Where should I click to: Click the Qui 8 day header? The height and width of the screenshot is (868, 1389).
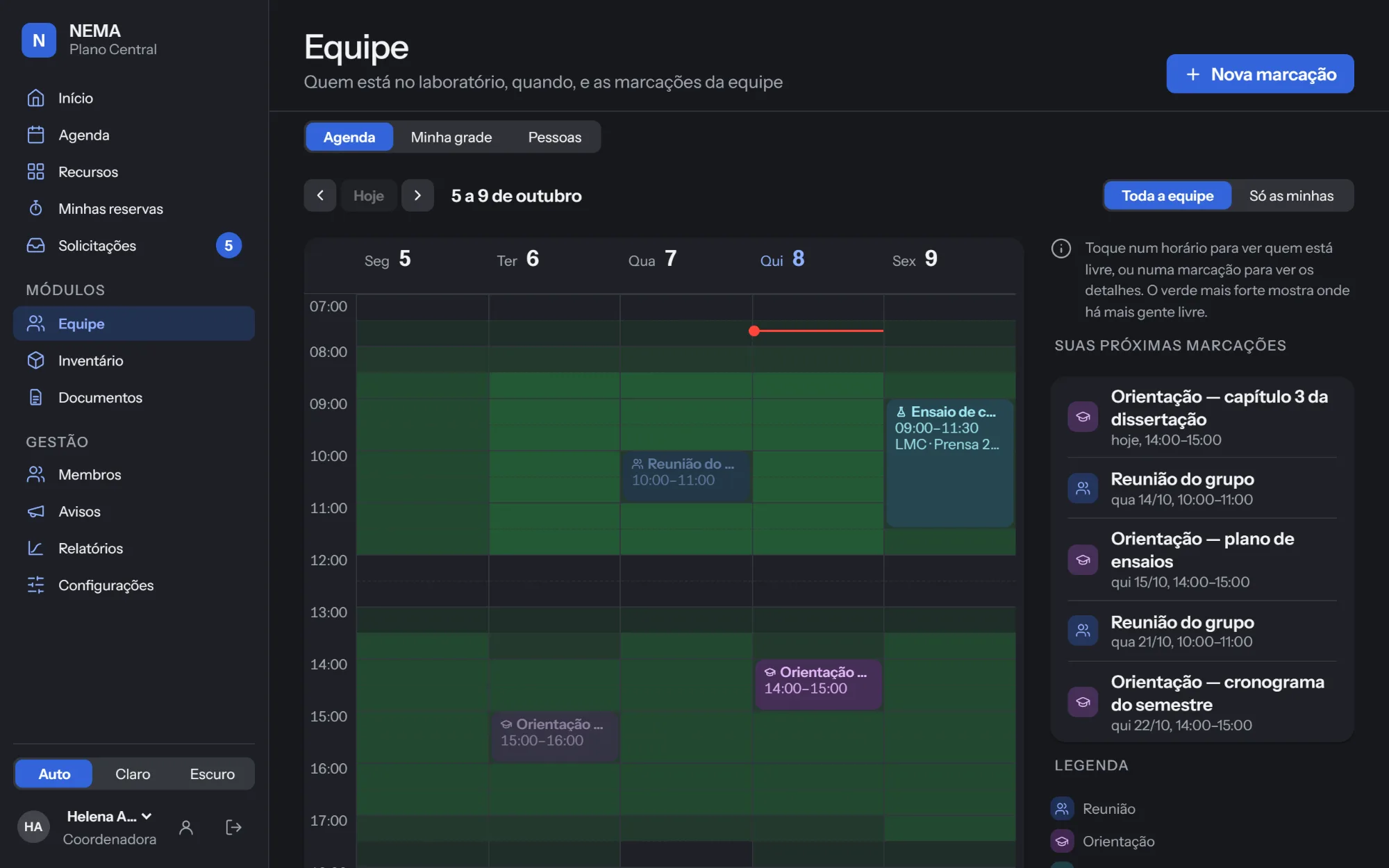[782, 259]
